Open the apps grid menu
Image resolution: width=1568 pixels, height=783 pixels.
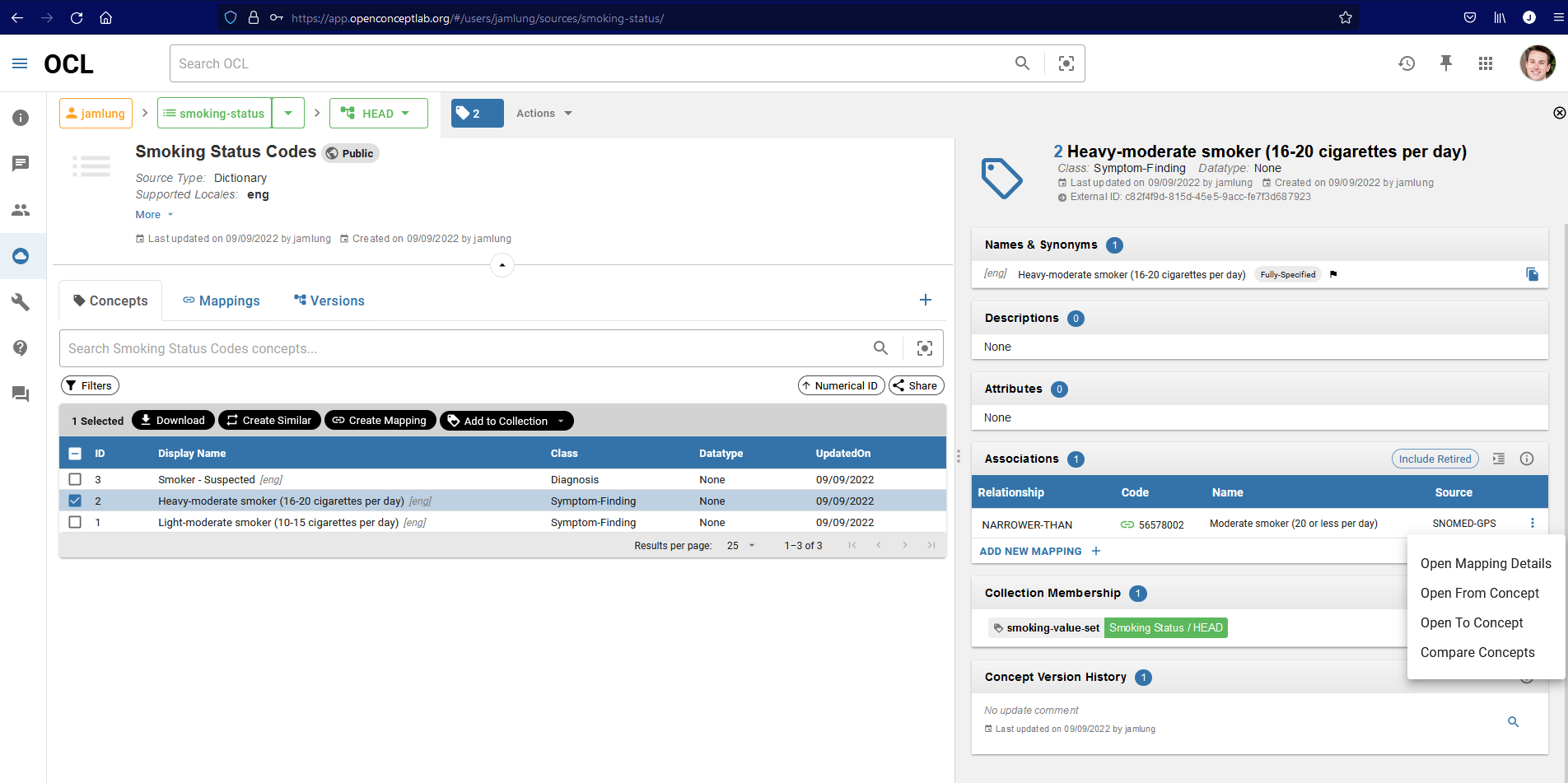(x=1486, y=63)
